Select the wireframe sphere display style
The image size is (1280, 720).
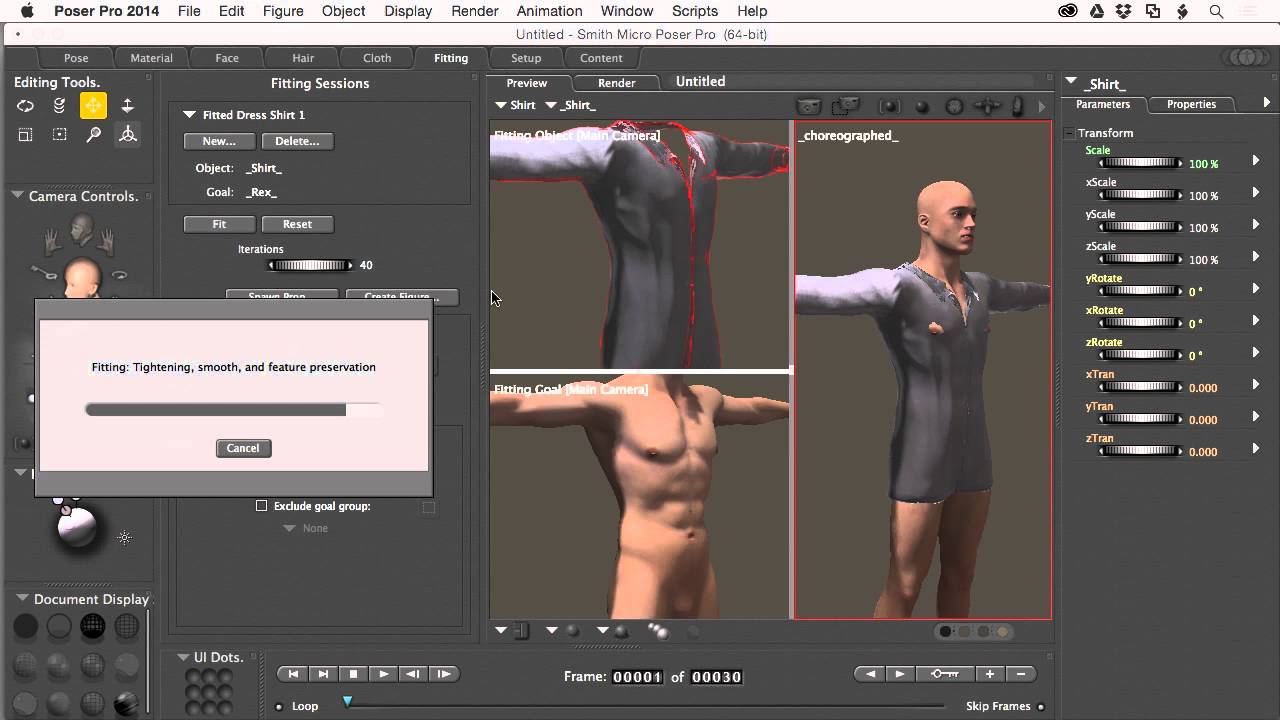(93, 627)
